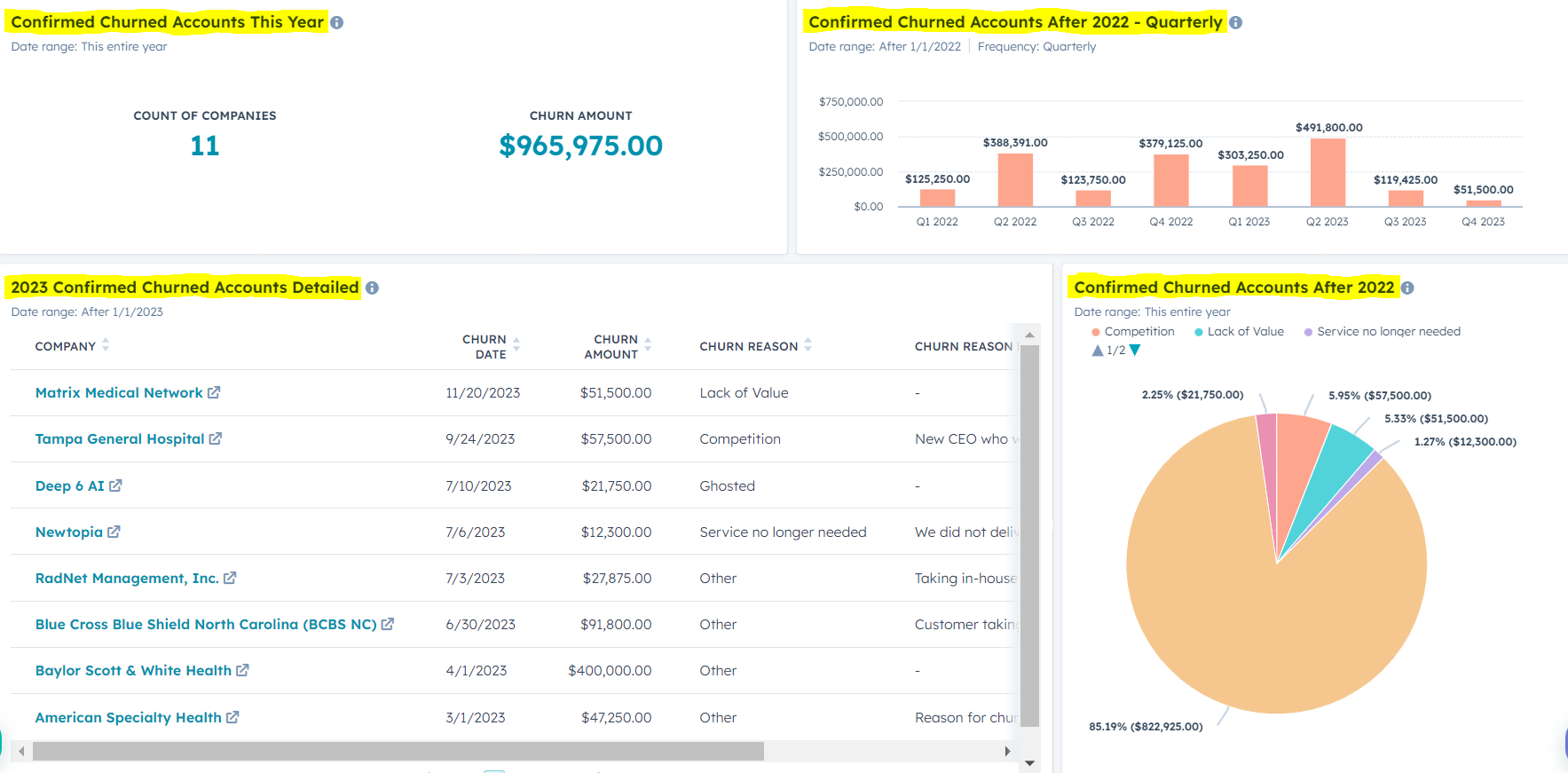
Task: Click the Q2 2023 bar in quarterly chart
Action: [x=1328, y=173]
